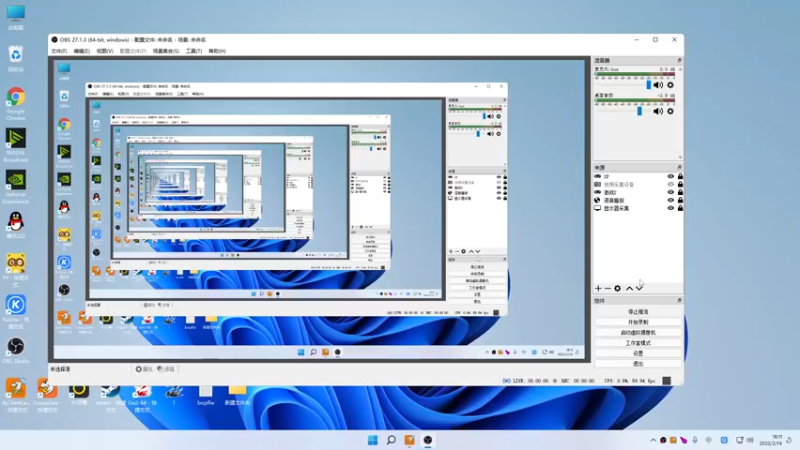Pop out the controls dock panel
Image resolution: width=800 pixels, height=450 pixels.
(x=679, y=301)
